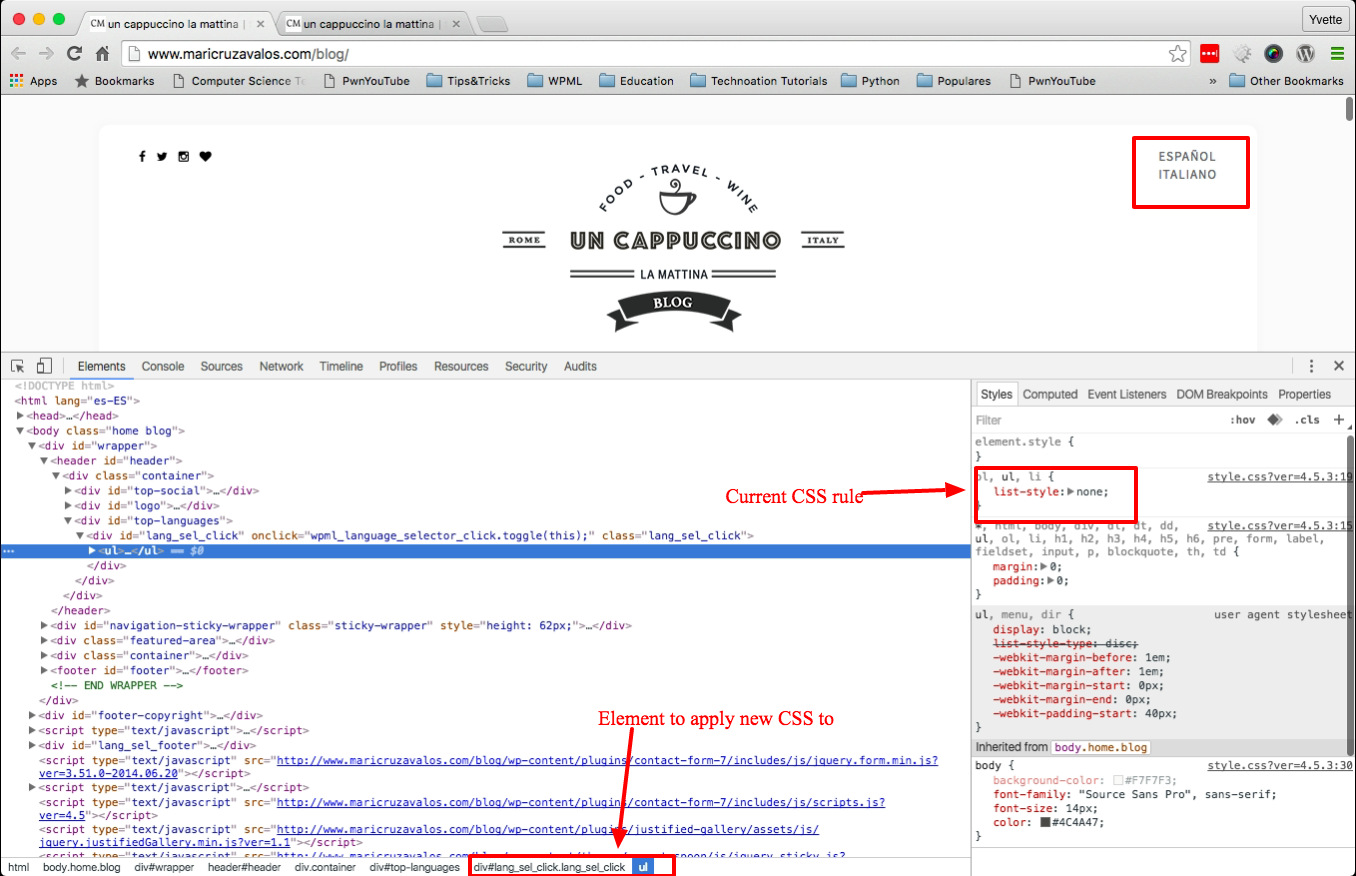Select div#wrapper in the breadcrumb bar
Viewport: 1356px width, 876px height.
(164, 867)
